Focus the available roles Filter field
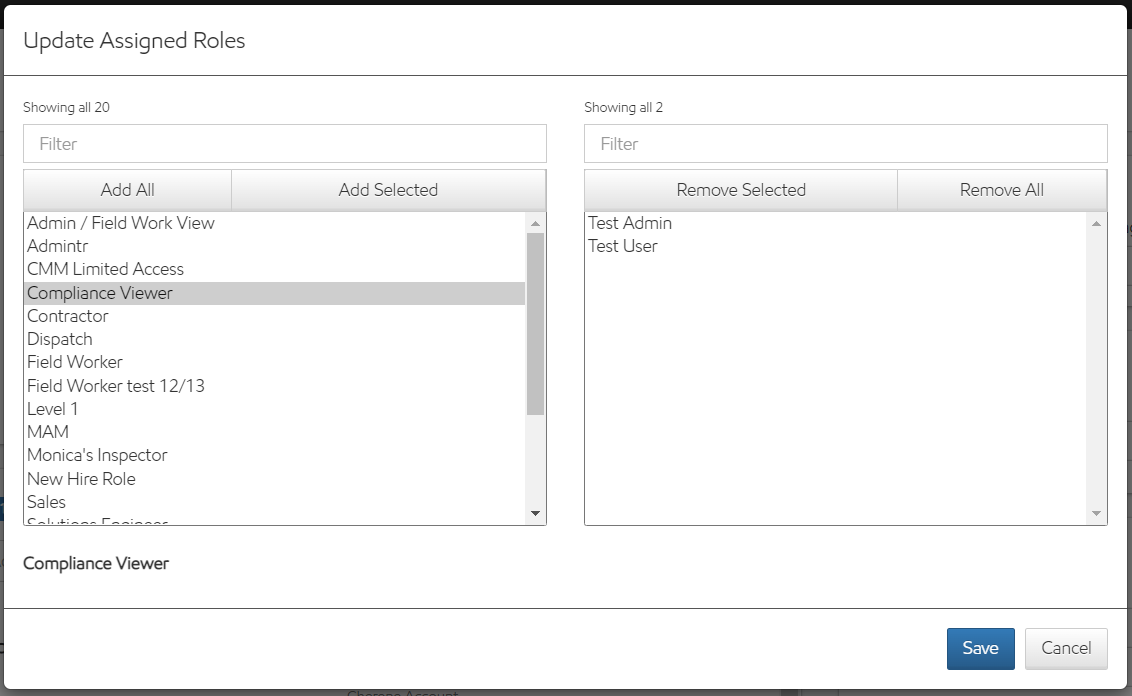This screenshot has height=696, width=1132. click(284, 144)
